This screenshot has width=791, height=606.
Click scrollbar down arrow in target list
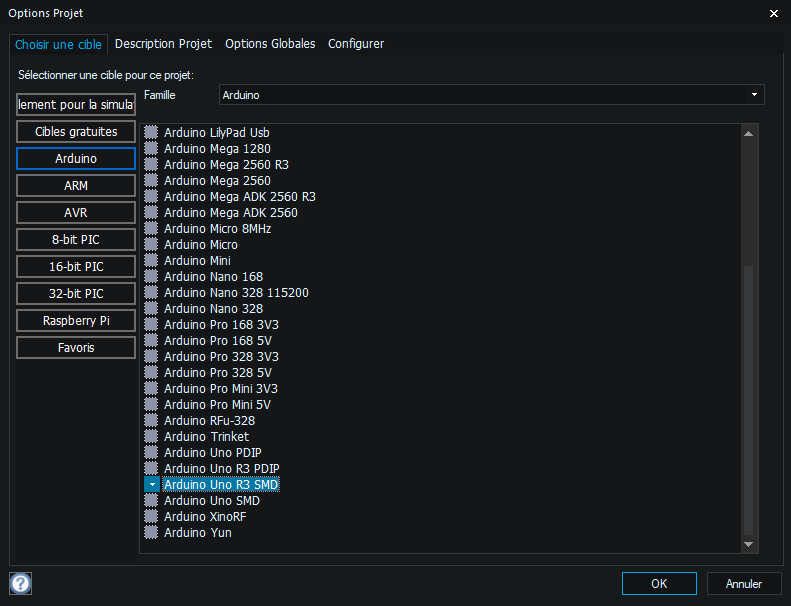pos(749,545)
